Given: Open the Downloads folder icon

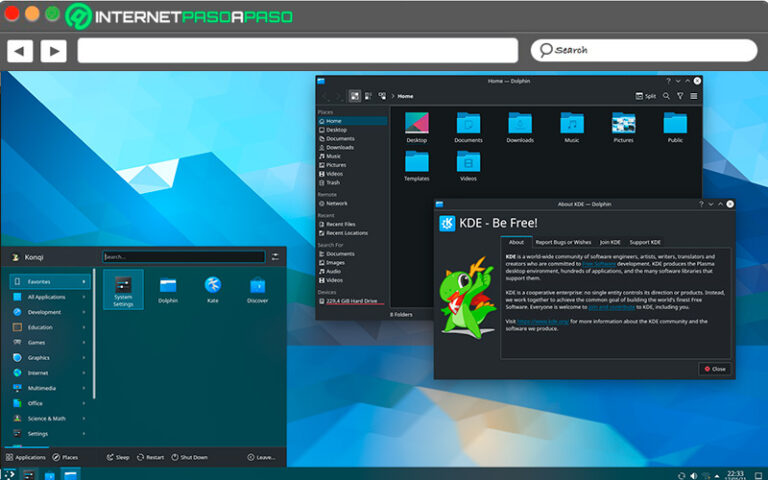Looking at the screenshot, I should [x=519, y=125].
